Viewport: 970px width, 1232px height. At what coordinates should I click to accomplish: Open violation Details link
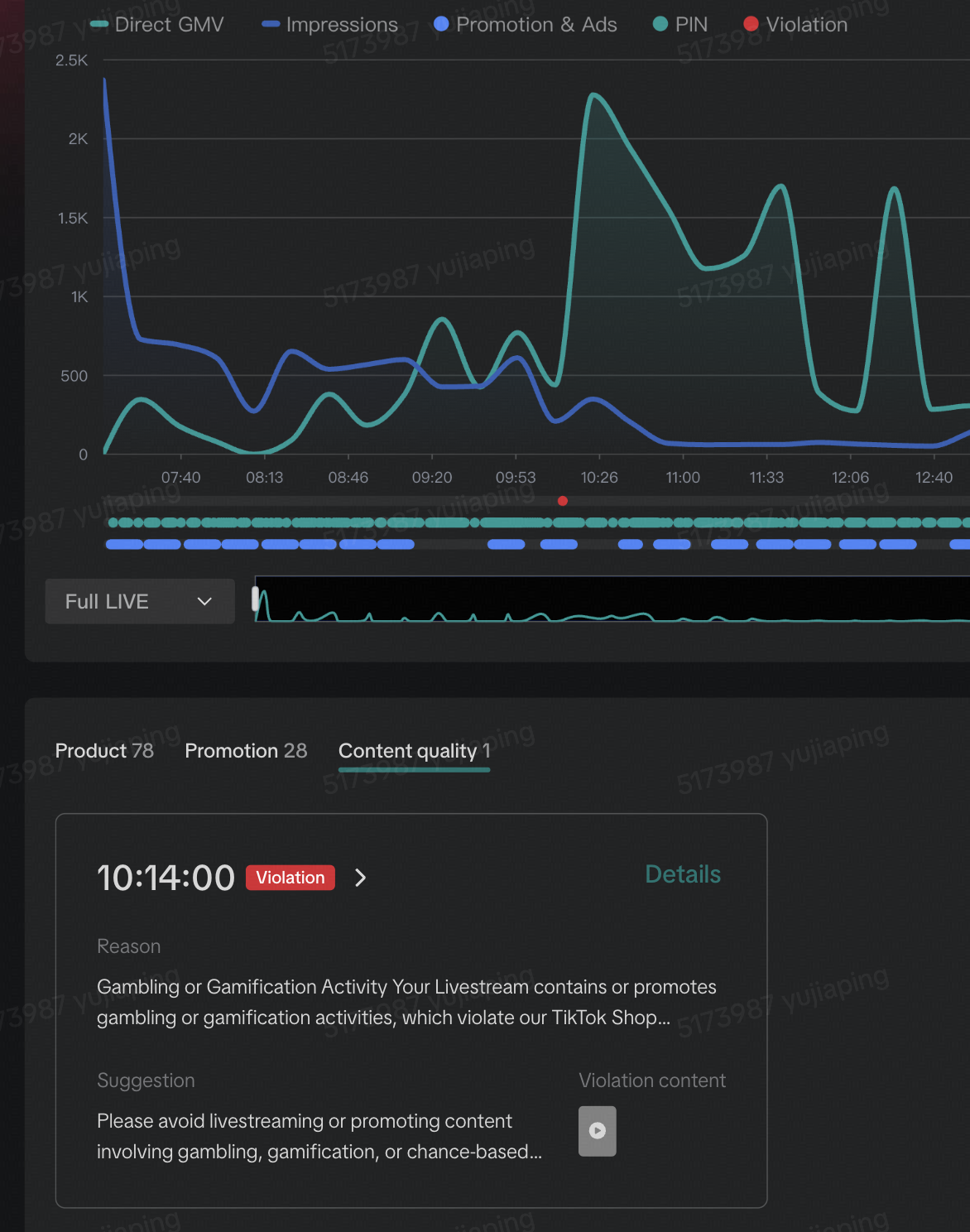coord(682,874)
